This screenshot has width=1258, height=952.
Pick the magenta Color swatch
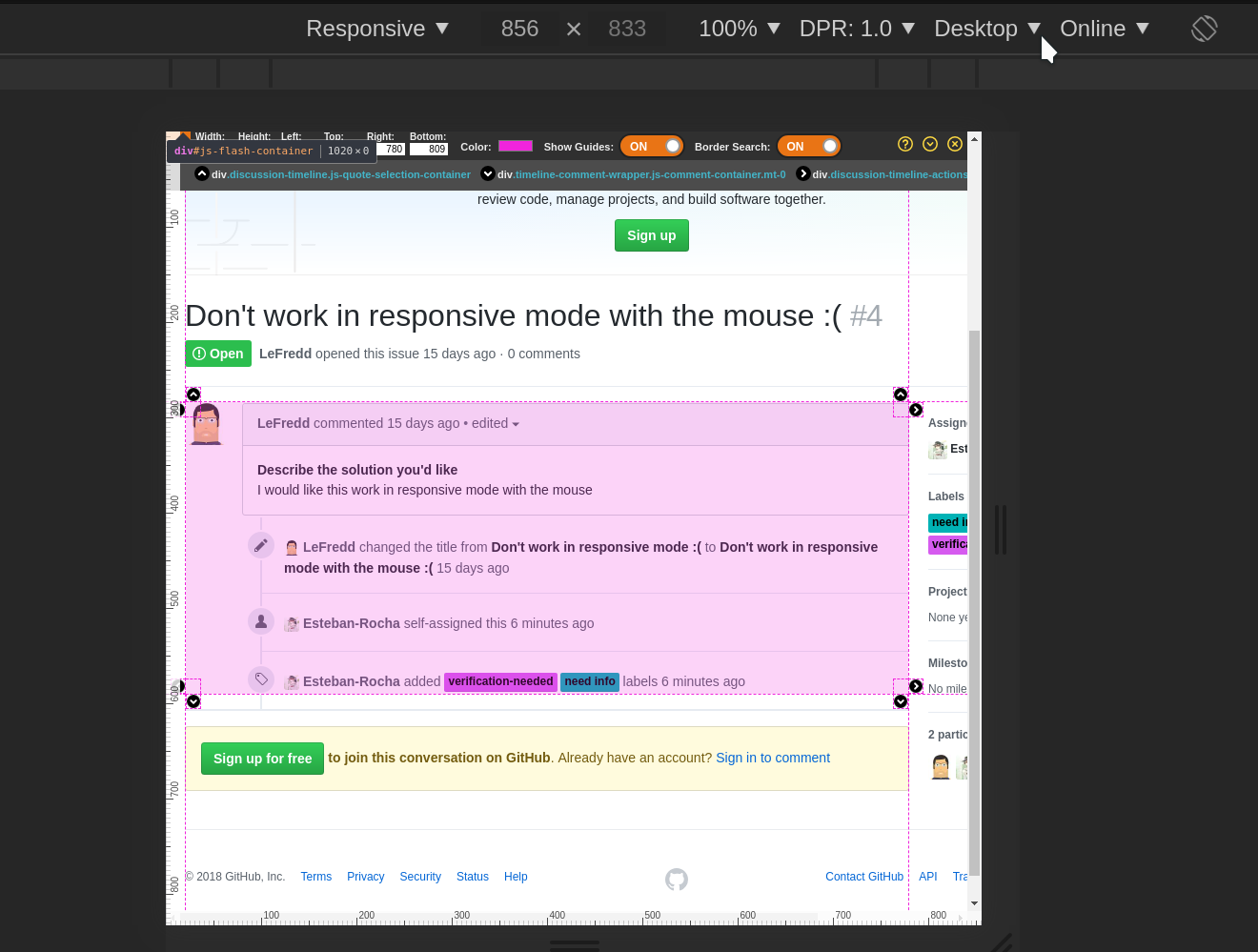pyautogui.click(x=516, y=146)
